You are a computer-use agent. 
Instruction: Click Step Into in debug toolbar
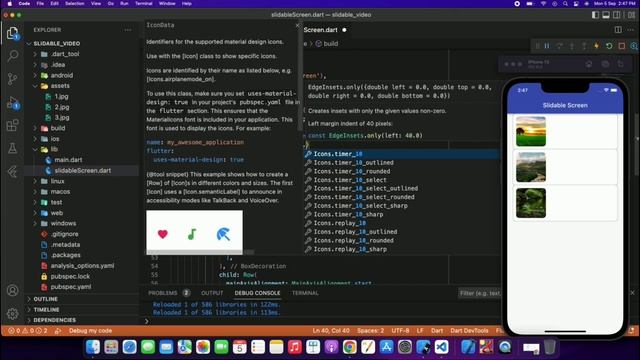(572, 46)
